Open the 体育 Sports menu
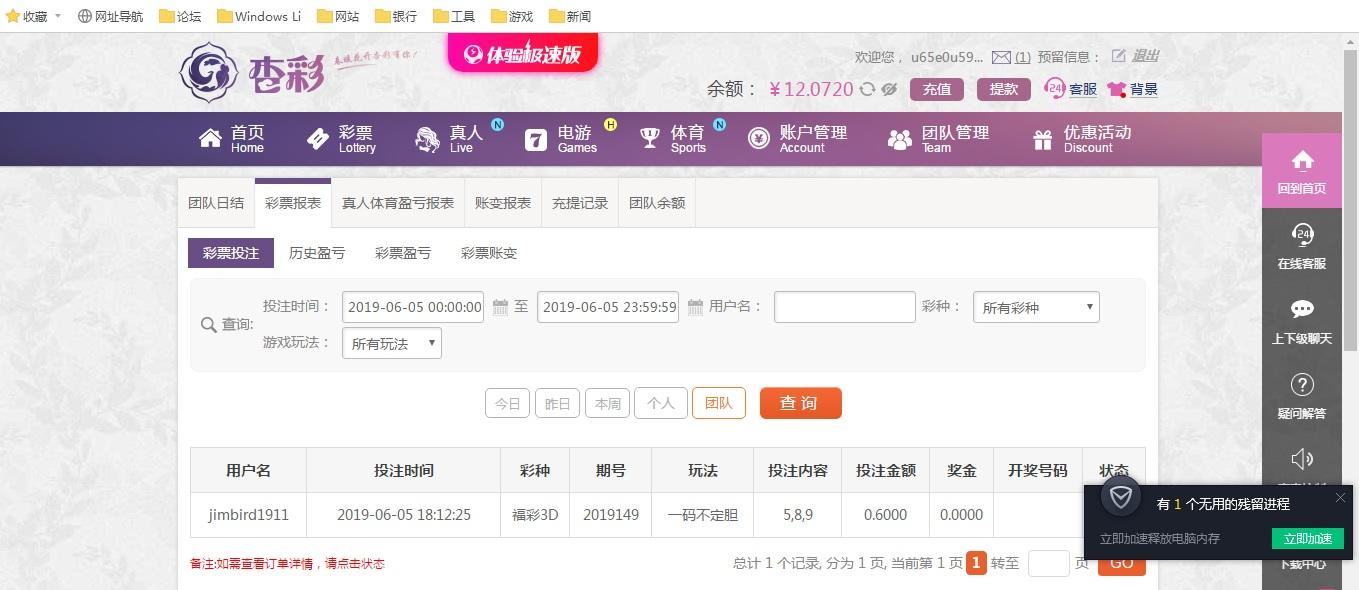 click(x=674, y=139)
